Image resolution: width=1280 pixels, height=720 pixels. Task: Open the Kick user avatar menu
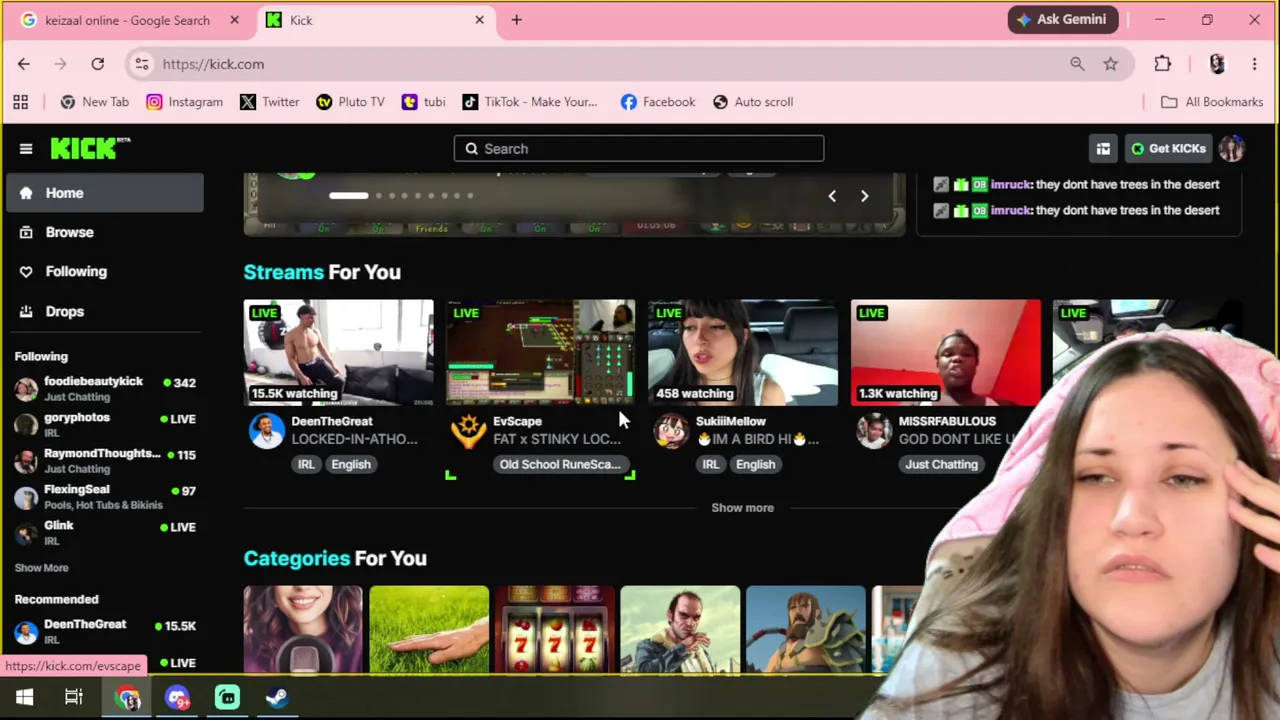1232,149
